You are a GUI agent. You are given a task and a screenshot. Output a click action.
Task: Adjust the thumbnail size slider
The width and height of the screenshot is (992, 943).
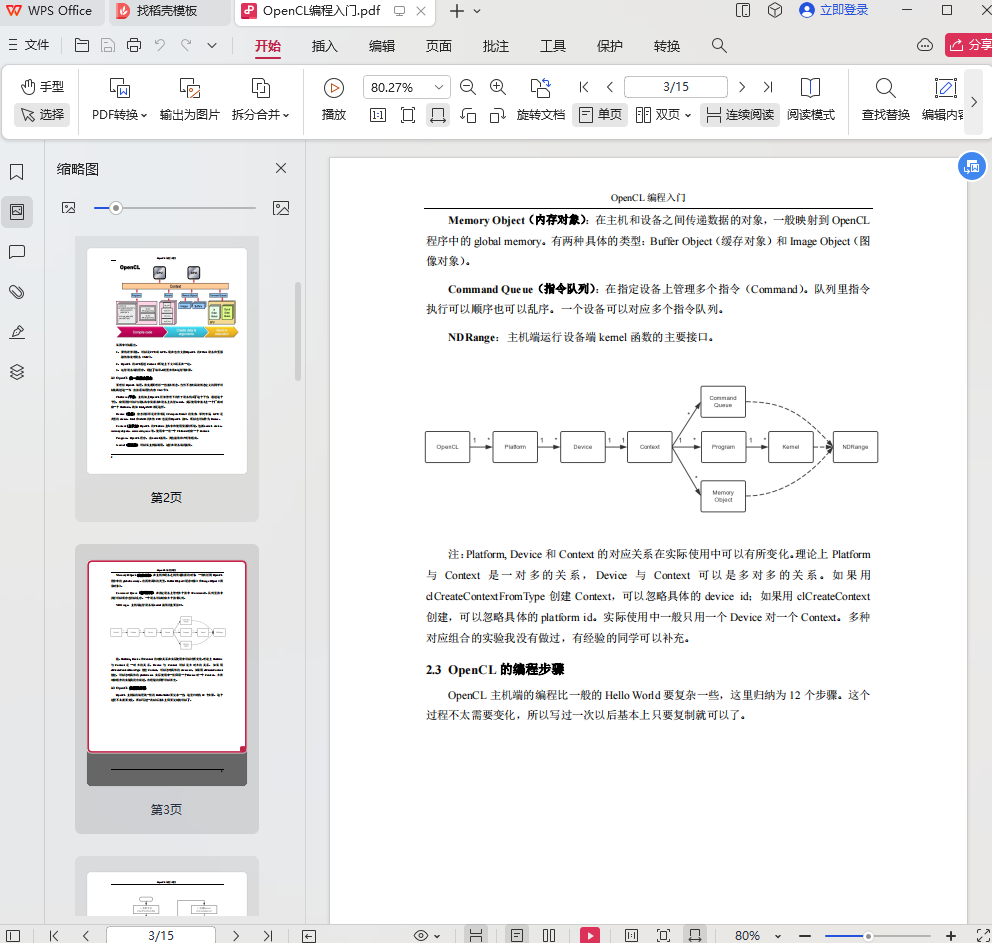coord(116,208)
